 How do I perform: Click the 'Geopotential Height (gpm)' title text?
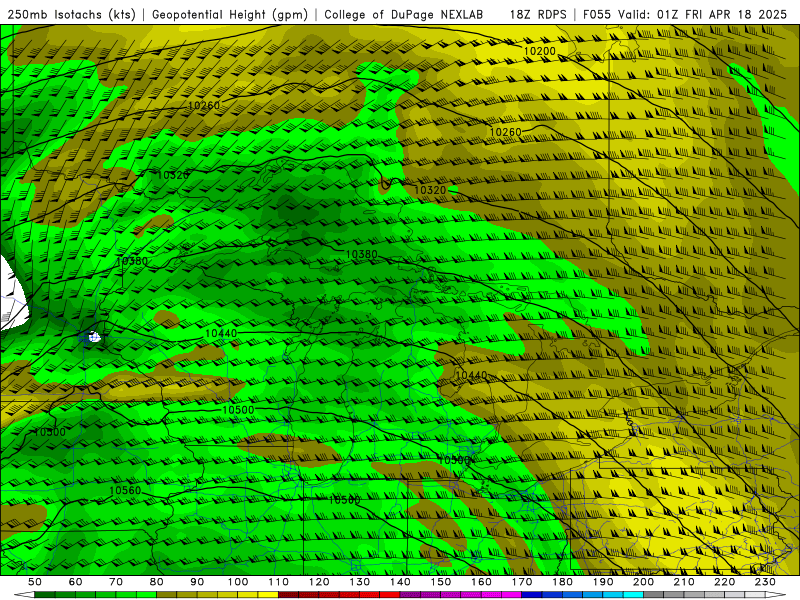tap(230, 14)
